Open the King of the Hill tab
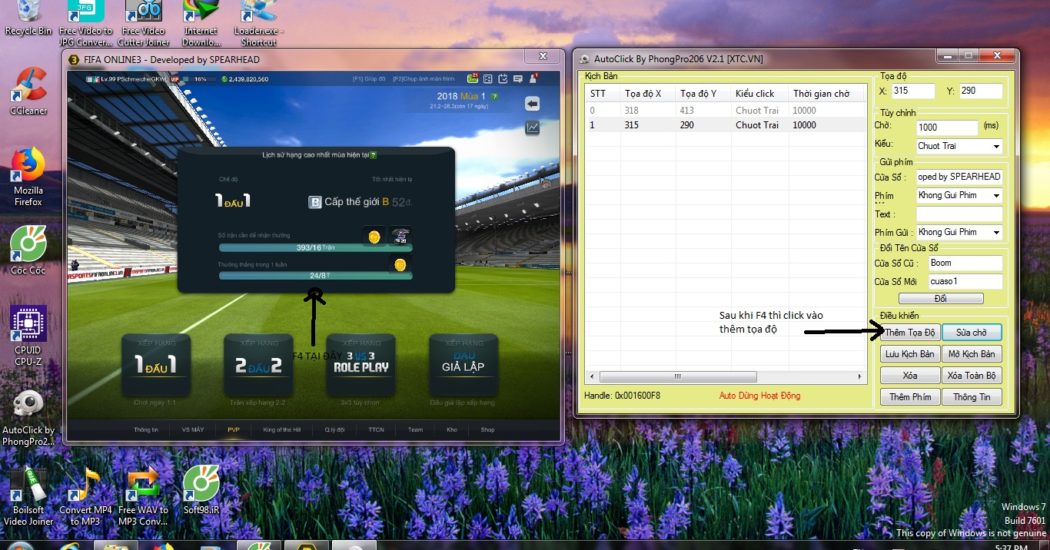This screenshot has width=1050, height=550. (281, 429)
